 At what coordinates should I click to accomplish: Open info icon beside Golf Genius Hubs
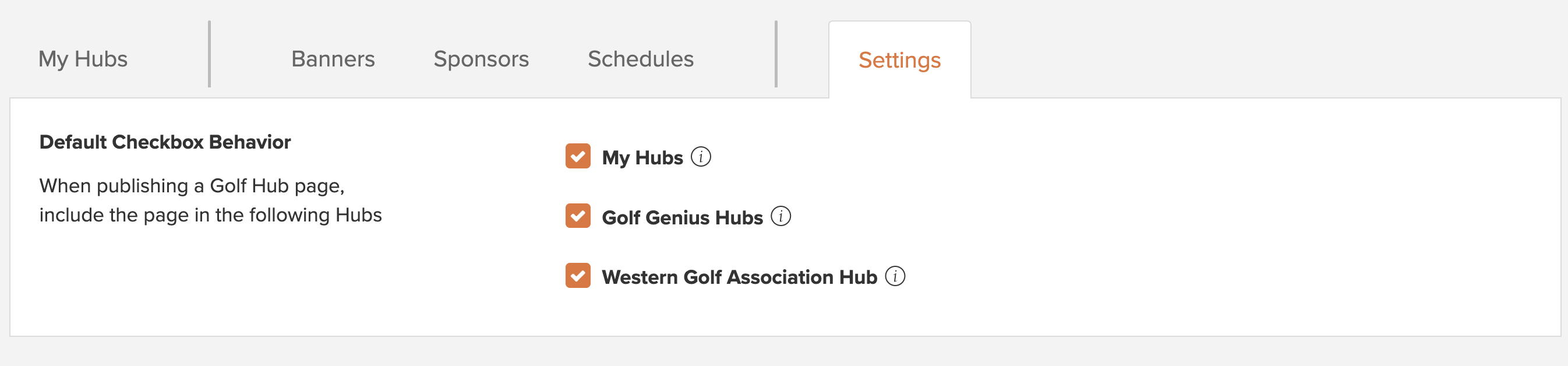click(x=781, y=216)
